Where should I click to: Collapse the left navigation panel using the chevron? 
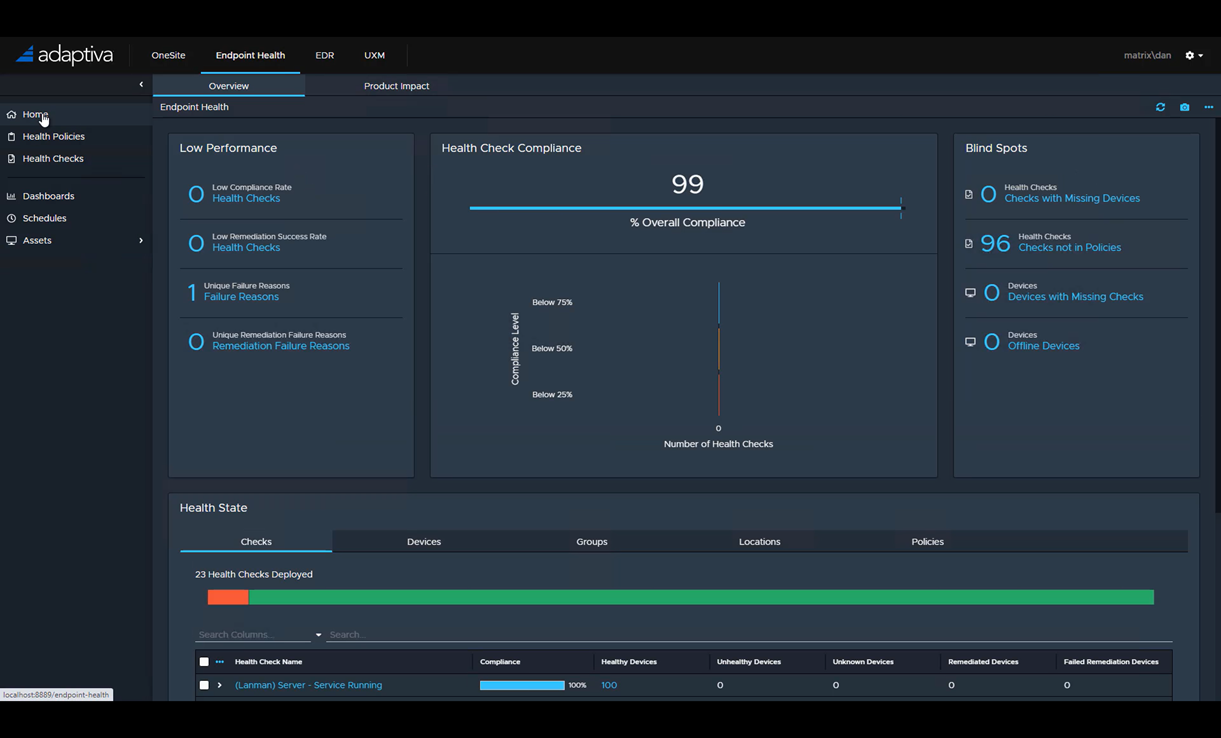coord(141,85)
